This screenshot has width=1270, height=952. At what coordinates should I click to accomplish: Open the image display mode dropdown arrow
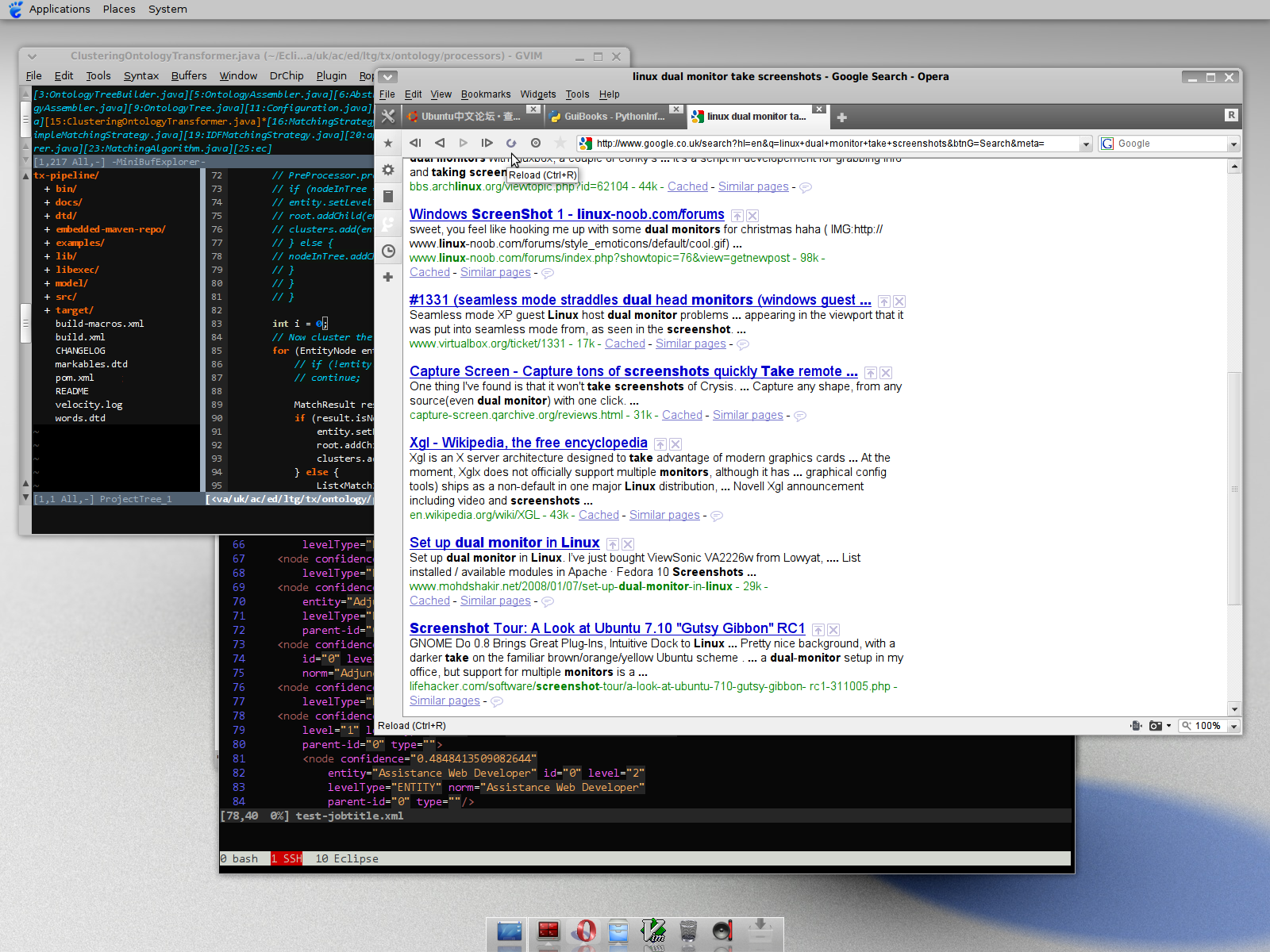tap(1169, 726)
